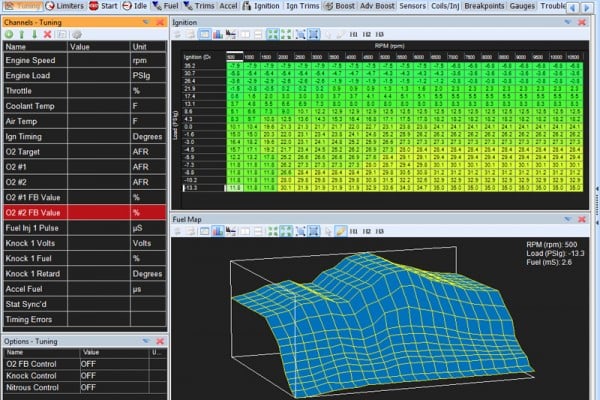Select bar chart 3D view in Fuel Map toolbar
Viewport: 600px width, 400px height.
pyautogui.click(x=218, y=231)
